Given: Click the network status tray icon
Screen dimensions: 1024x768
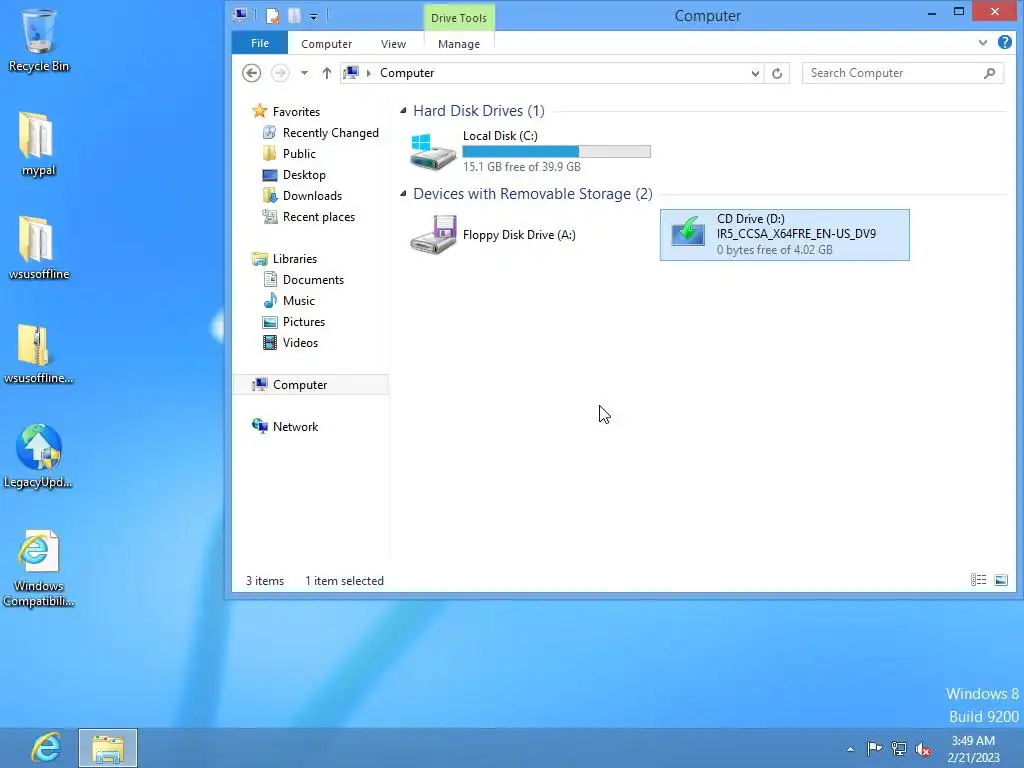Looking at the screenshot, I should click(x=899, y=748).
